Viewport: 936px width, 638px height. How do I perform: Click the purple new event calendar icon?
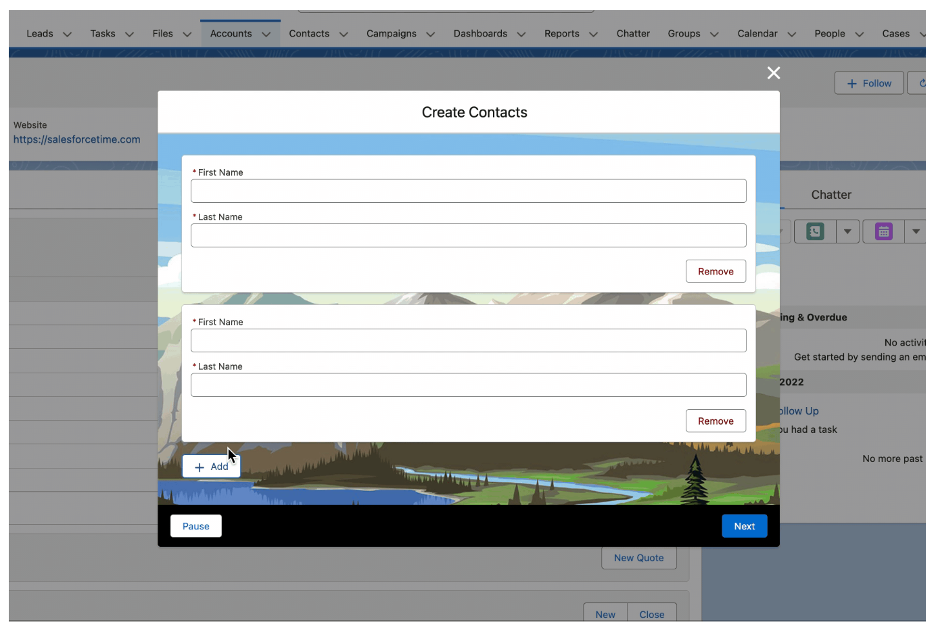tap(883, 232)
